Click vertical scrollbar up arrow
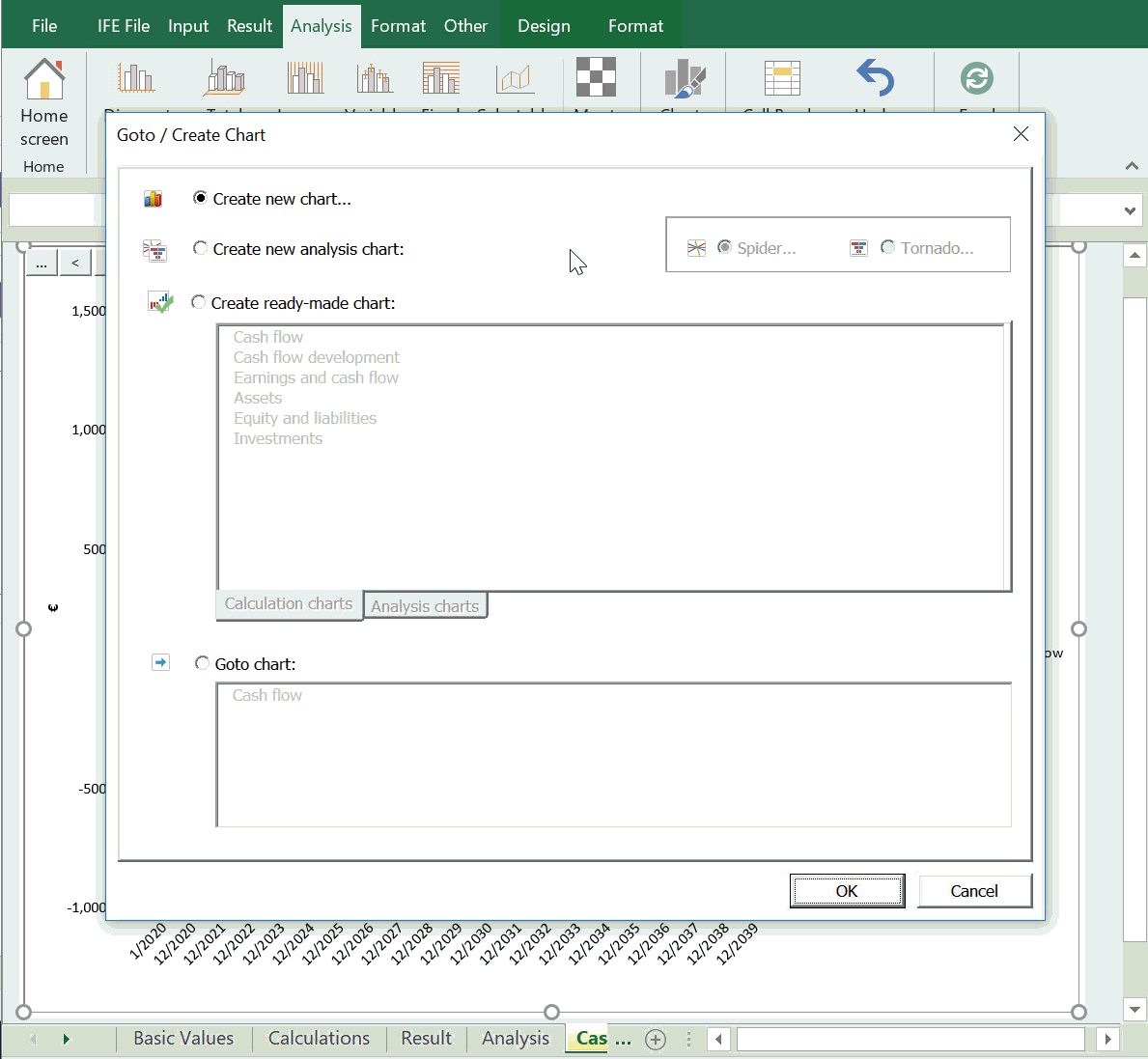 [x=1134, y=256]
